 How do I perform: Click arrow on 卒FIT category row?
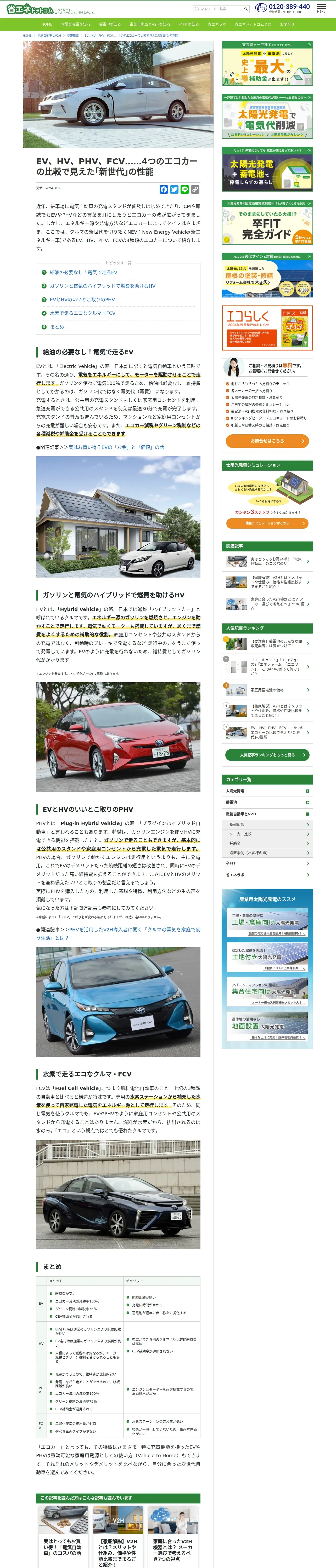click(x=308, y=863)
